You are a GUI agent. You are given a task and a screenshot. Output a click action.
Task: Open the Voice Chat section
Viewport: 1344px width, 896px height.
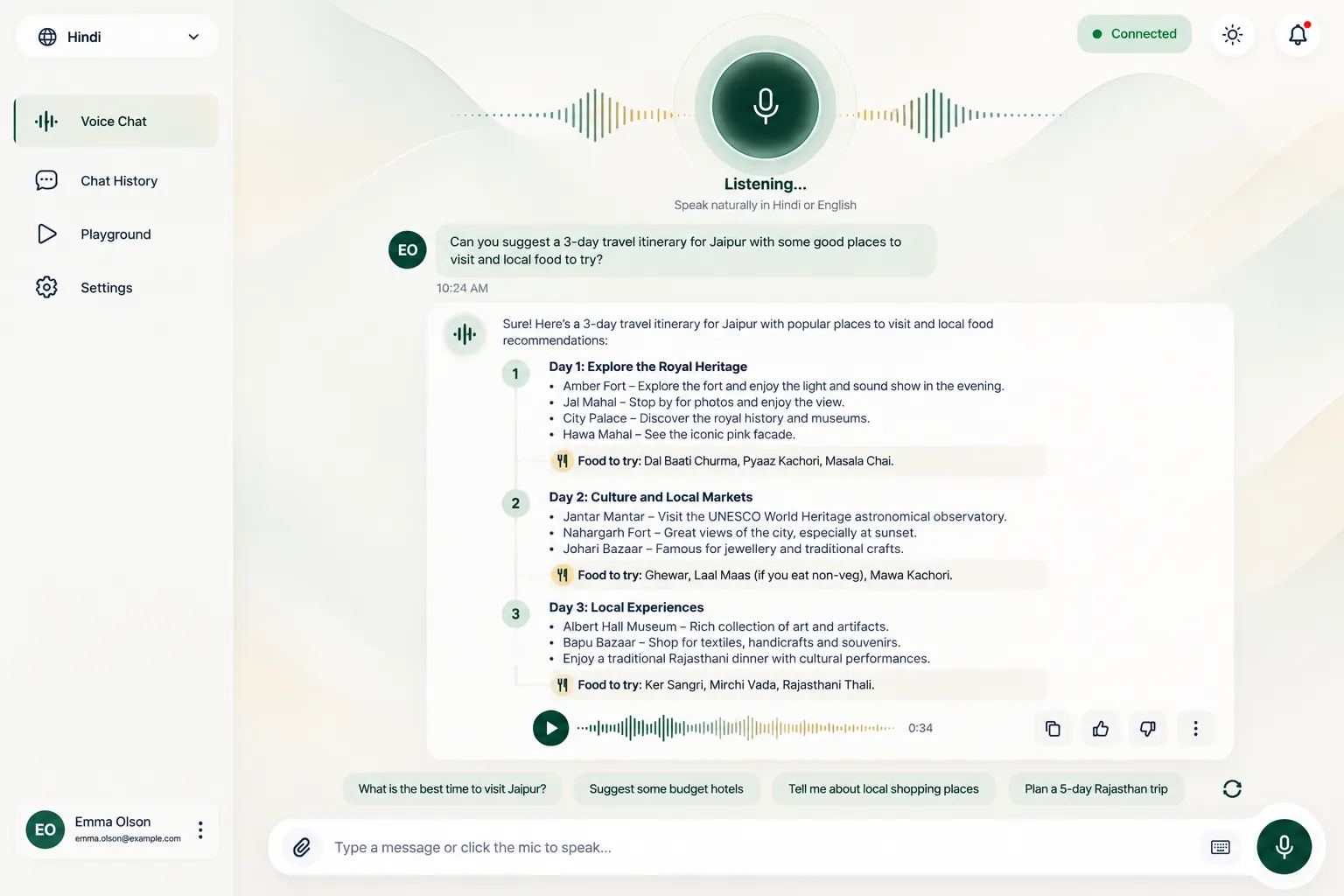pos(116,121)
